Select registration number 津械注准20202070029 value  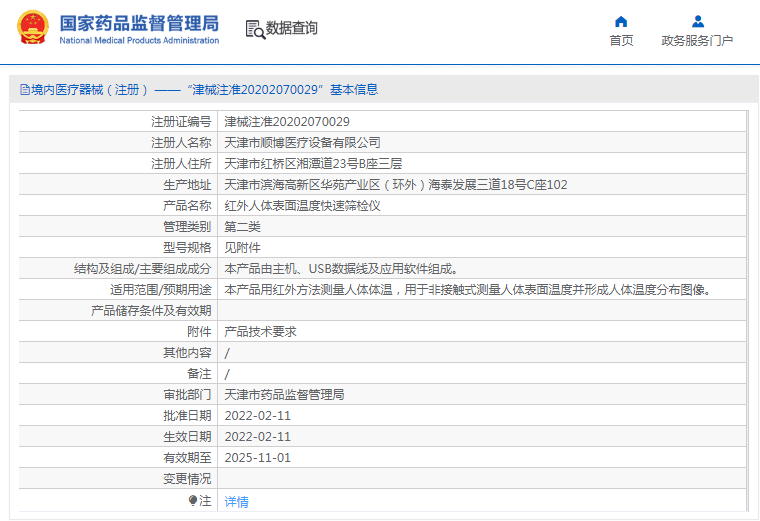point(287,122)
